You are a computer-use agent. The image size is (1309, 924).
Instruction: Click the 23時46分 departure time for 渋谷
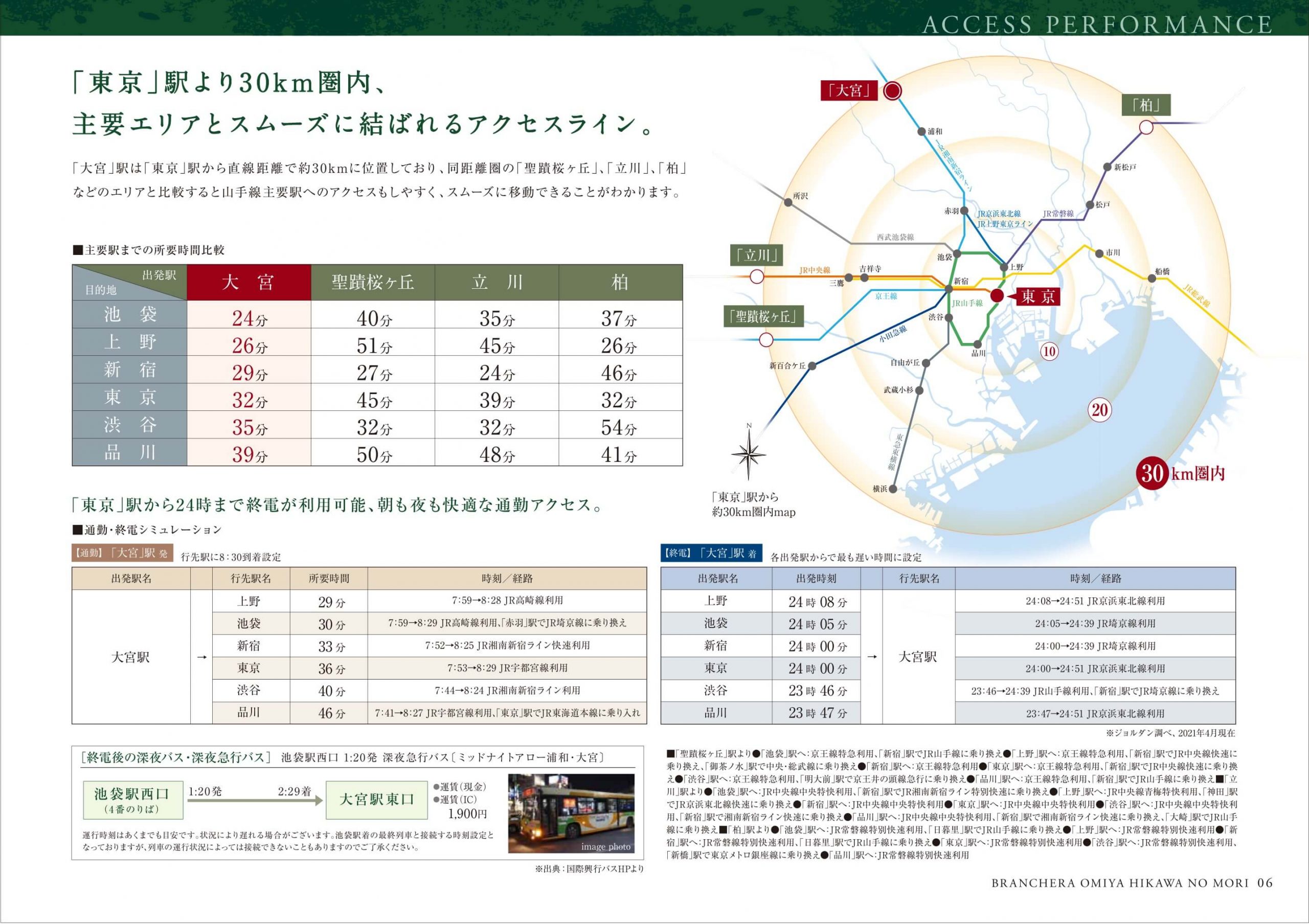point(817,690)
